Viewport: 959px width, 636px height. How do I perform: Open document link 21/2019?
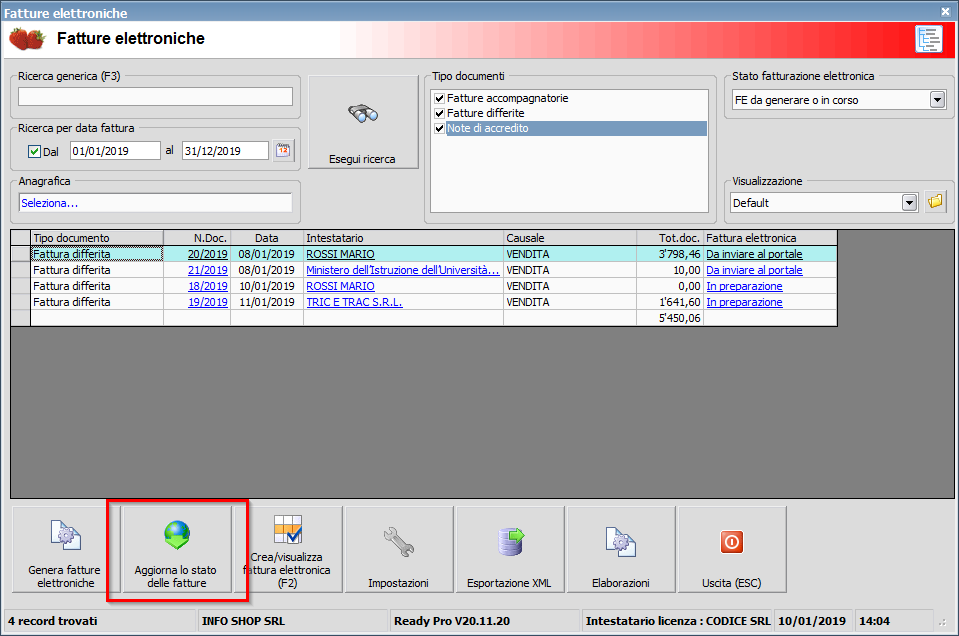(207, 270)
